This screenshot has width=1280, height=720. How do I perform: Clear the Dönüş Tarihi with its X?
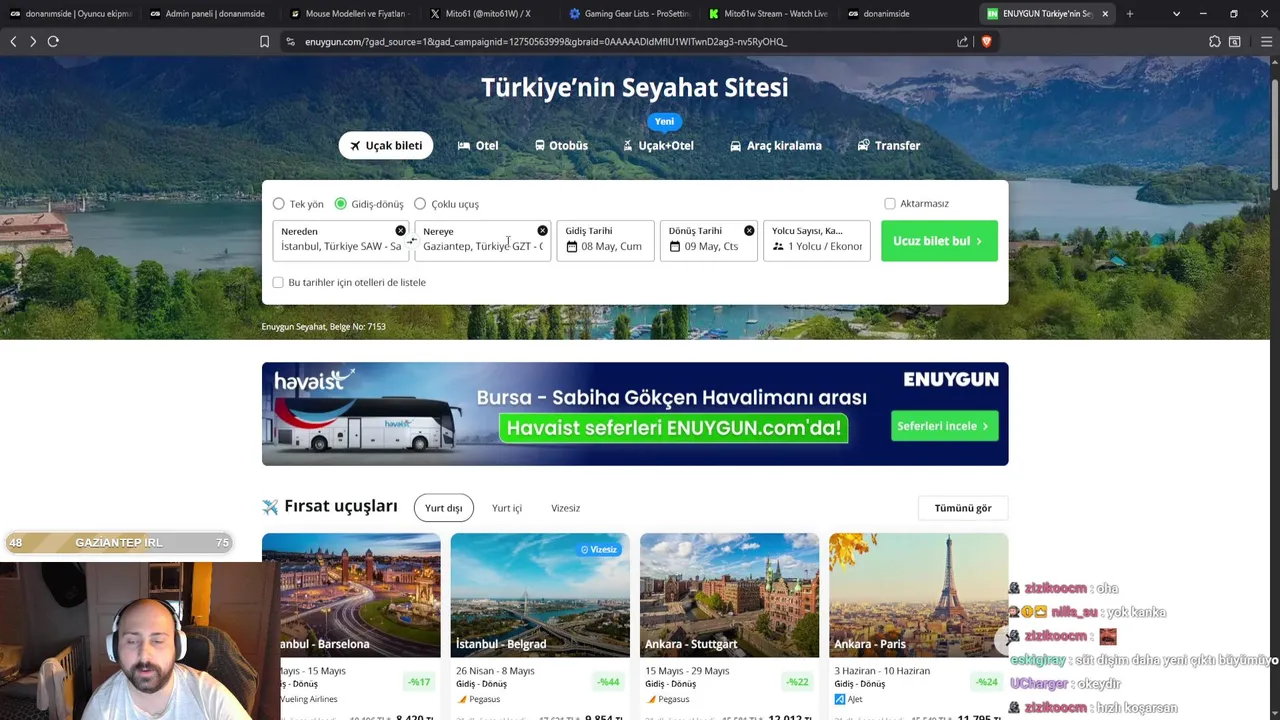[749, 231]
